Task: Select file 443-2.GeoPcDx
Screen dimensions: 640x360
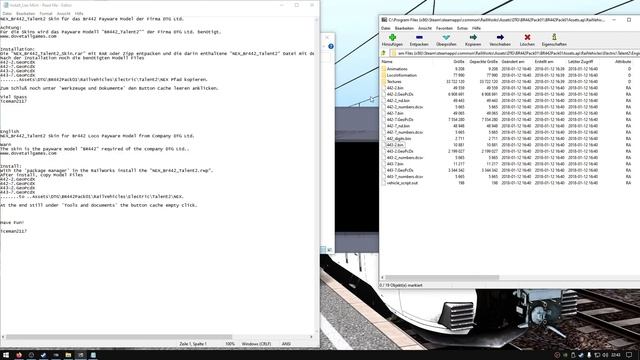Action: click(x=400, y=151)
